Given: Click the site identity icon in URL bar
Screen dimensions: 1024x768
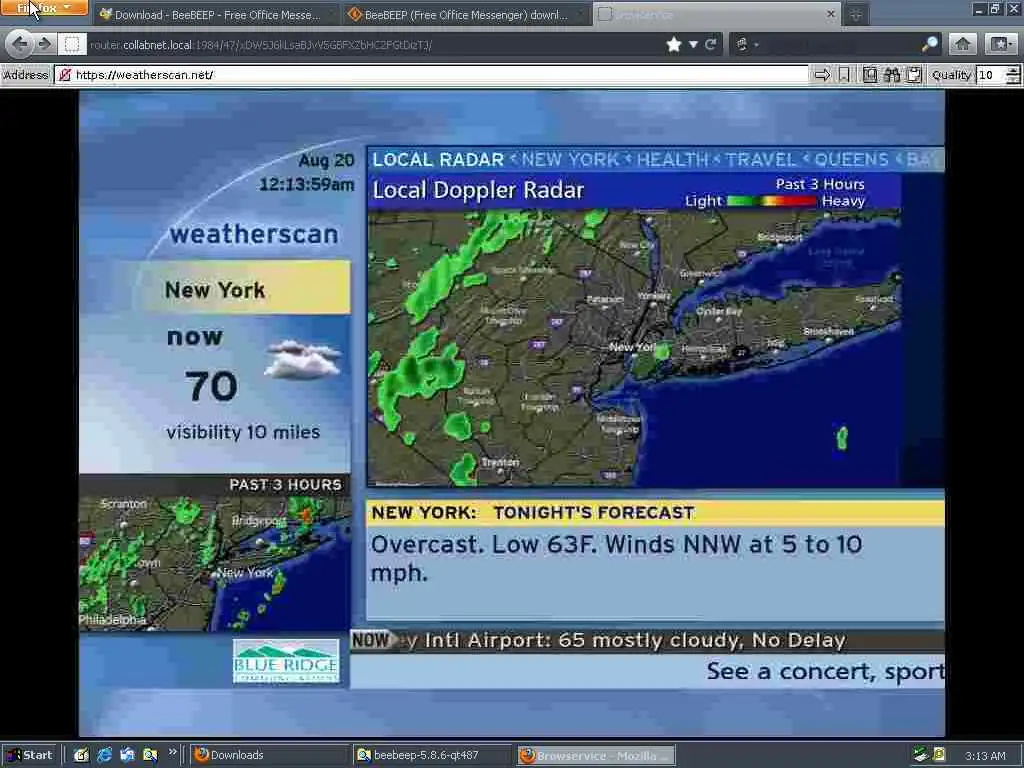Looking at the screenshot, I should click(x=72, y=44).
